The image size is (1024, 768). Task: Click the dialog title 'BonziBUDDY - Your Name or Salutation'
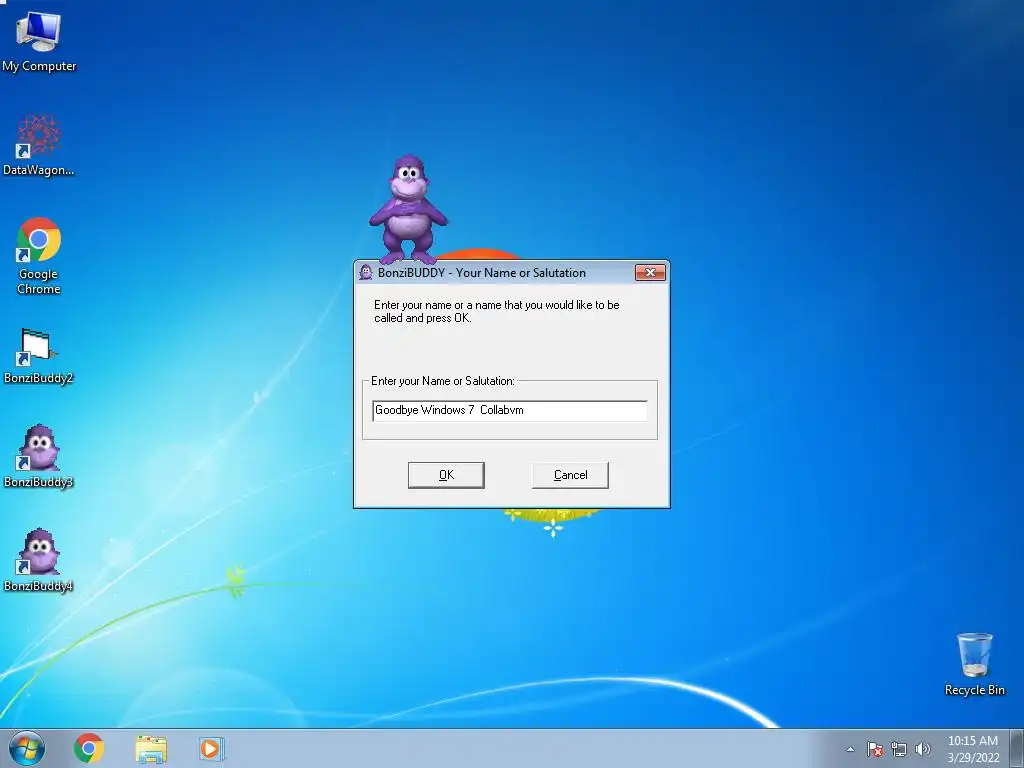tap(481, 273)
